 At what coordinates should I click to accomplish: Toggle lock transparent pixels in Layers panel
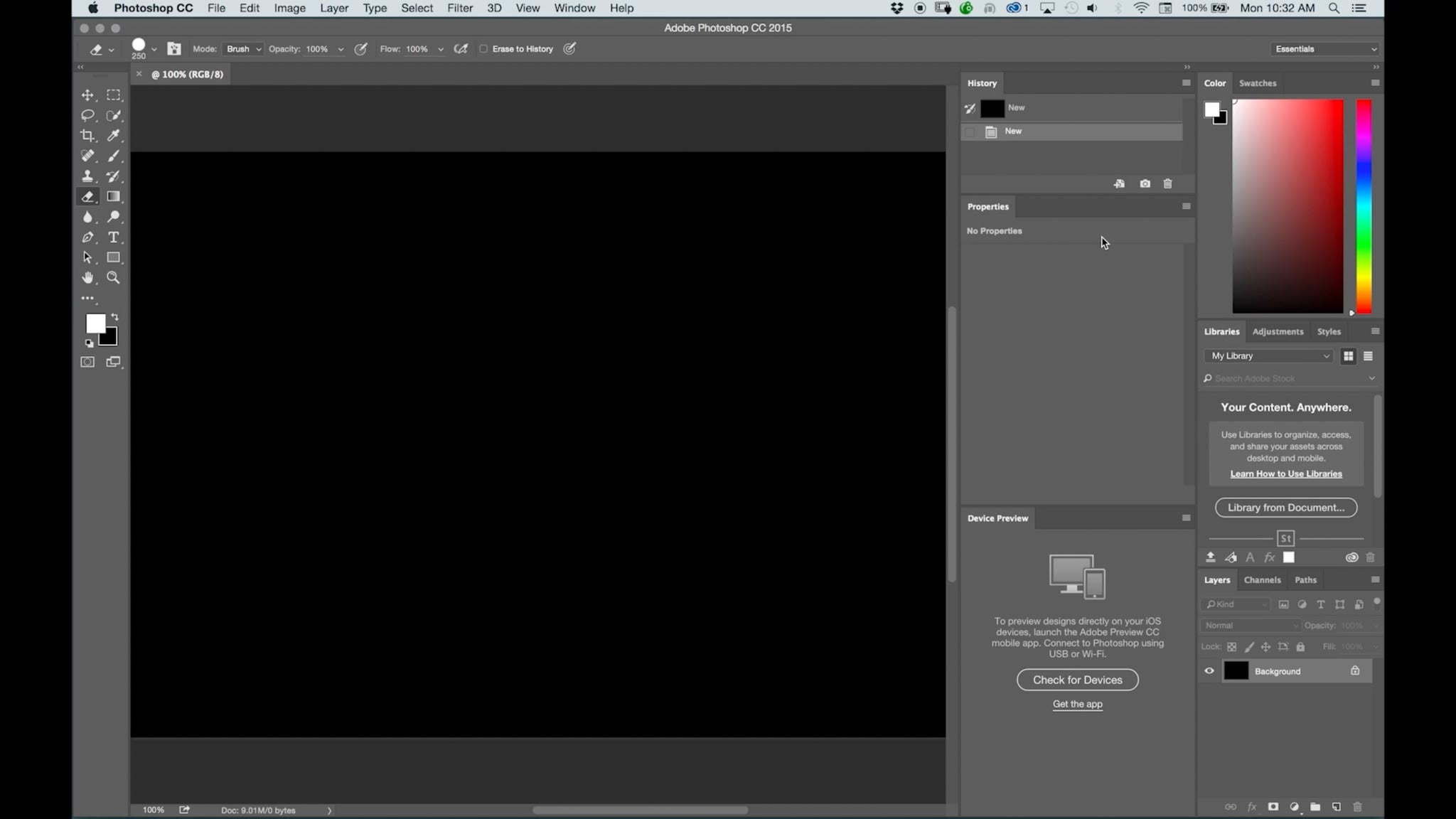tap(1232, 646)
